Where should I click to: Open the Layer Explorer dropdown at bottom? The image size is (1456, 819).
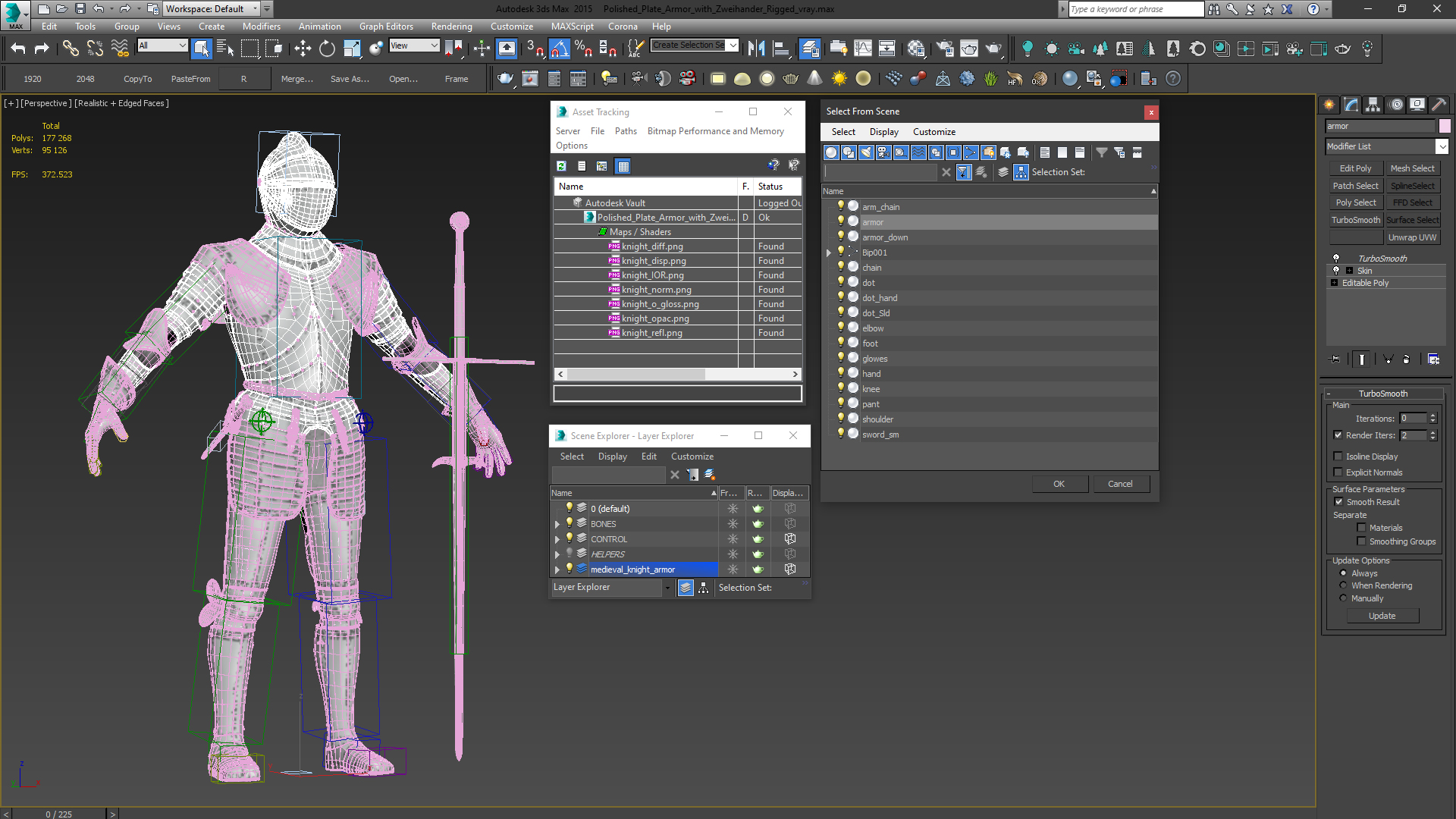(667, 588)
